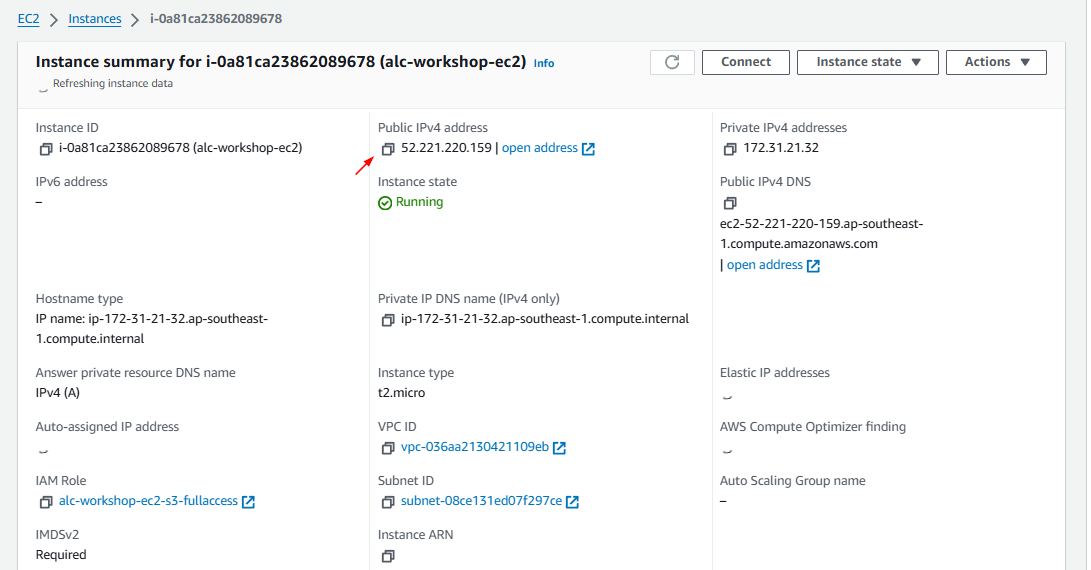Open the vpc-036aa2130421109eb link

point(474,447)
